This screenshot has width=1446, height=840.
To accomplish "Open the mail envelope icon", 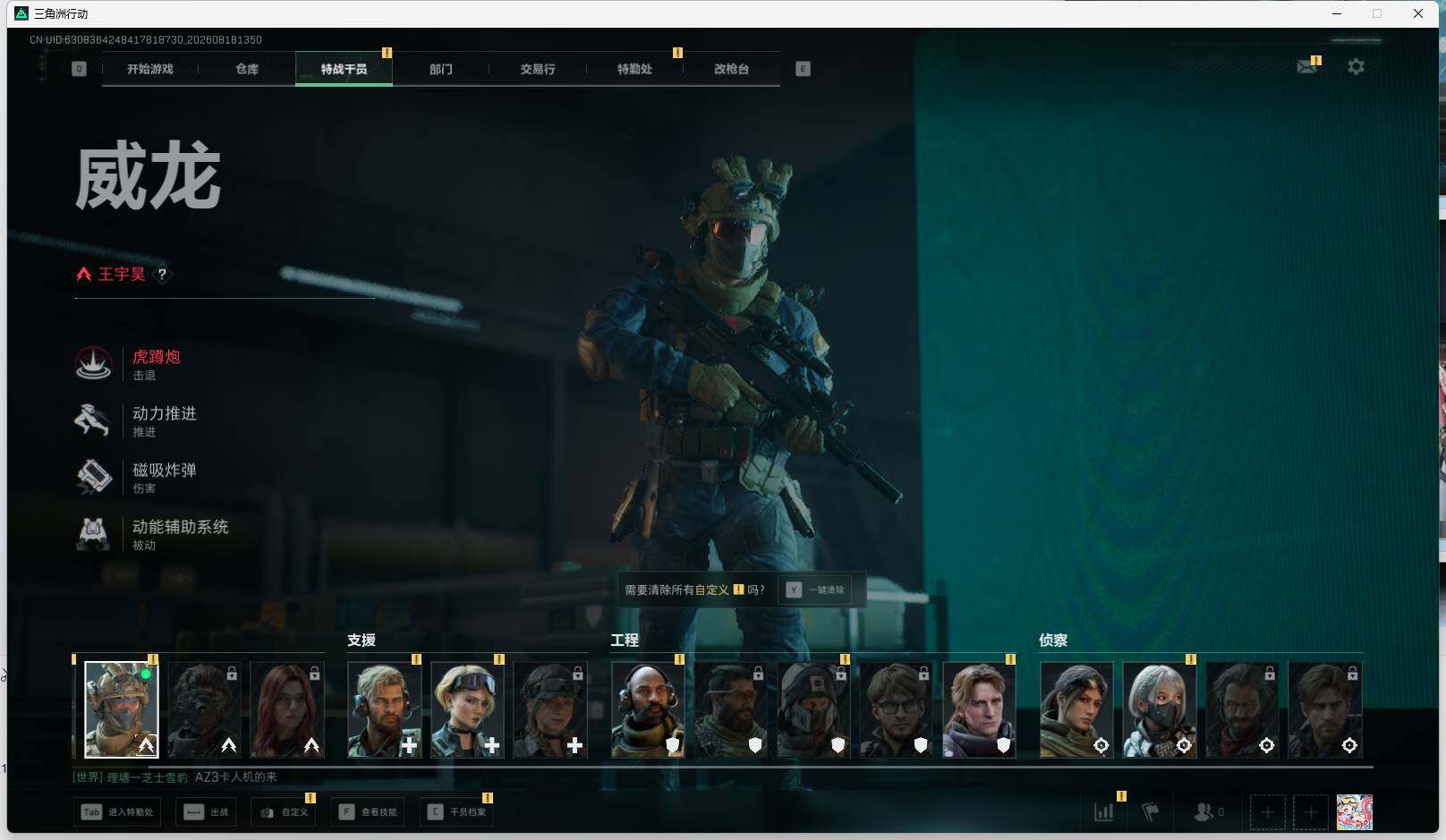I will 1307,66.
